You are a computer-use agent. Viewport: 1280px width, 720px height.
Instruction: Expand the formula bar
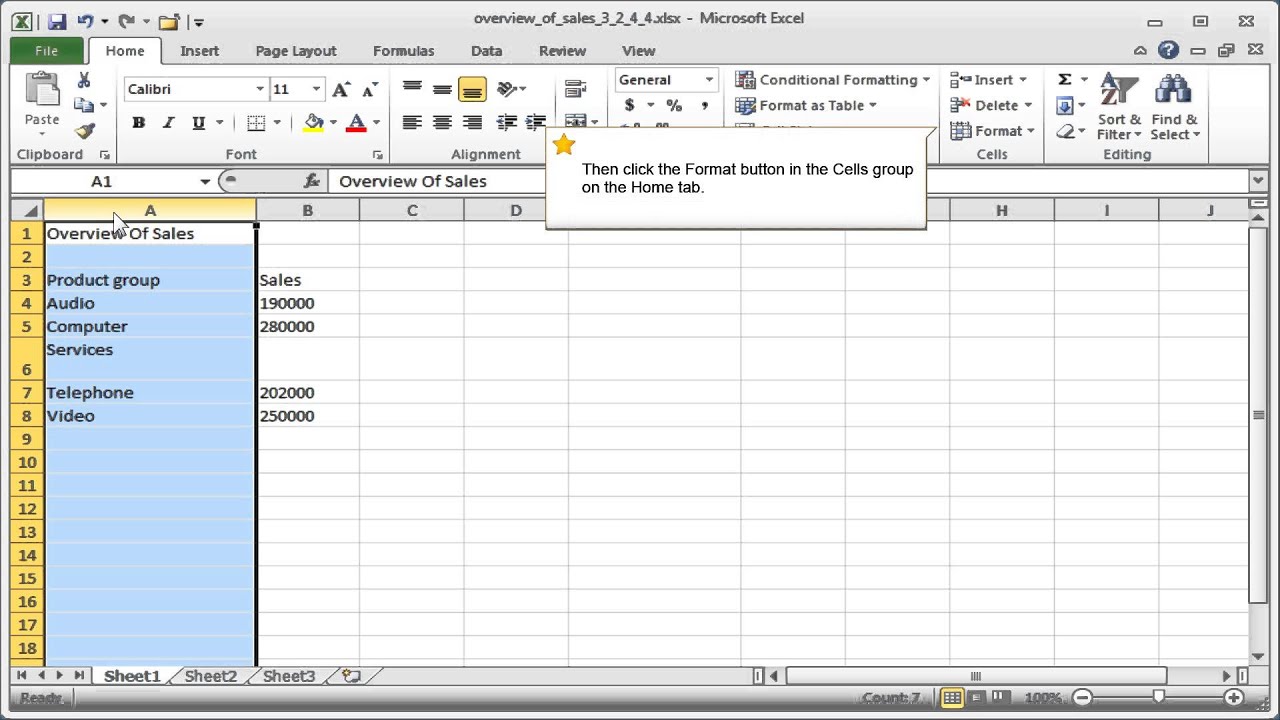point(1258,181)
